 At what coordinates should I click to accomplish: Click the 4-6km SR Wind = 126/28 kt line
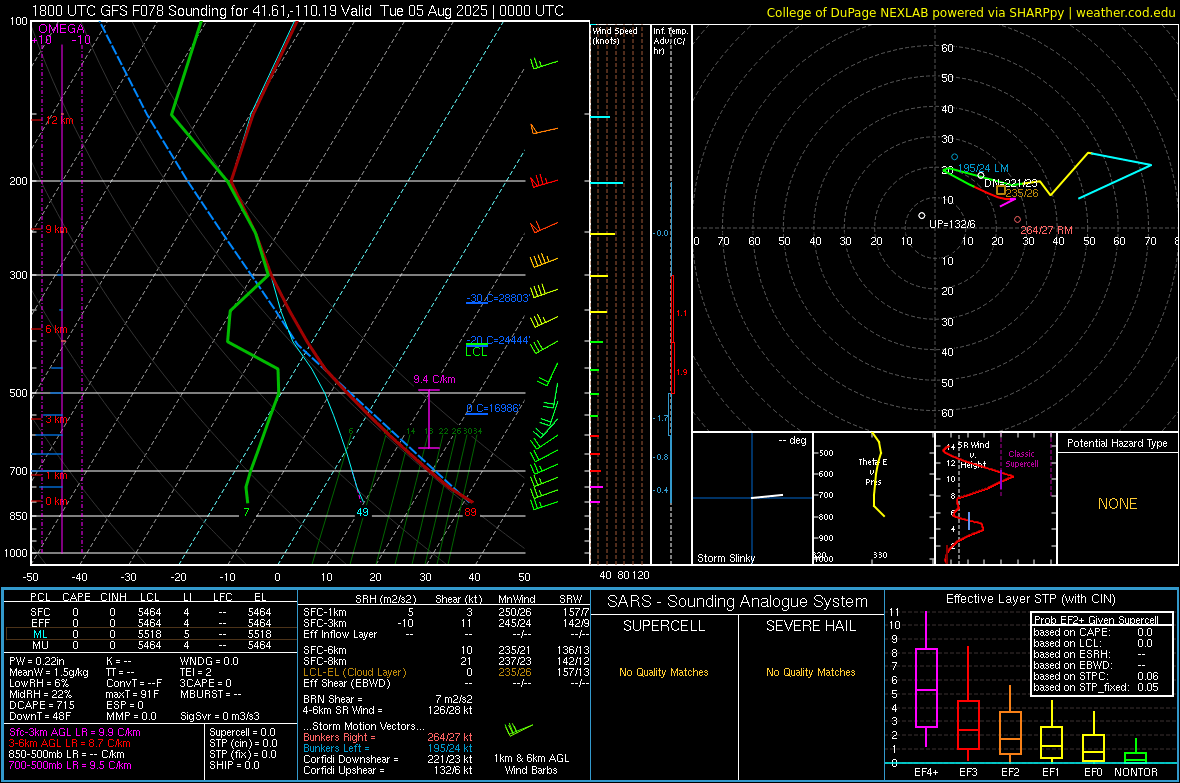(x=388, y=711)
